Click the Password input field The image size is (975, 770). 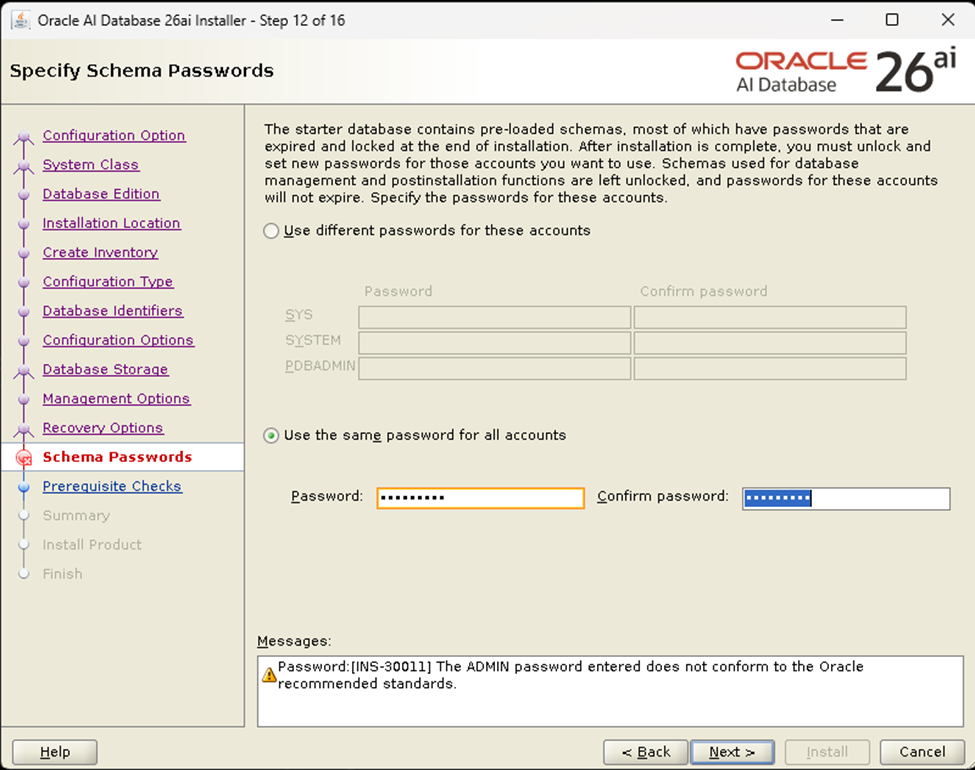(480, 498)
